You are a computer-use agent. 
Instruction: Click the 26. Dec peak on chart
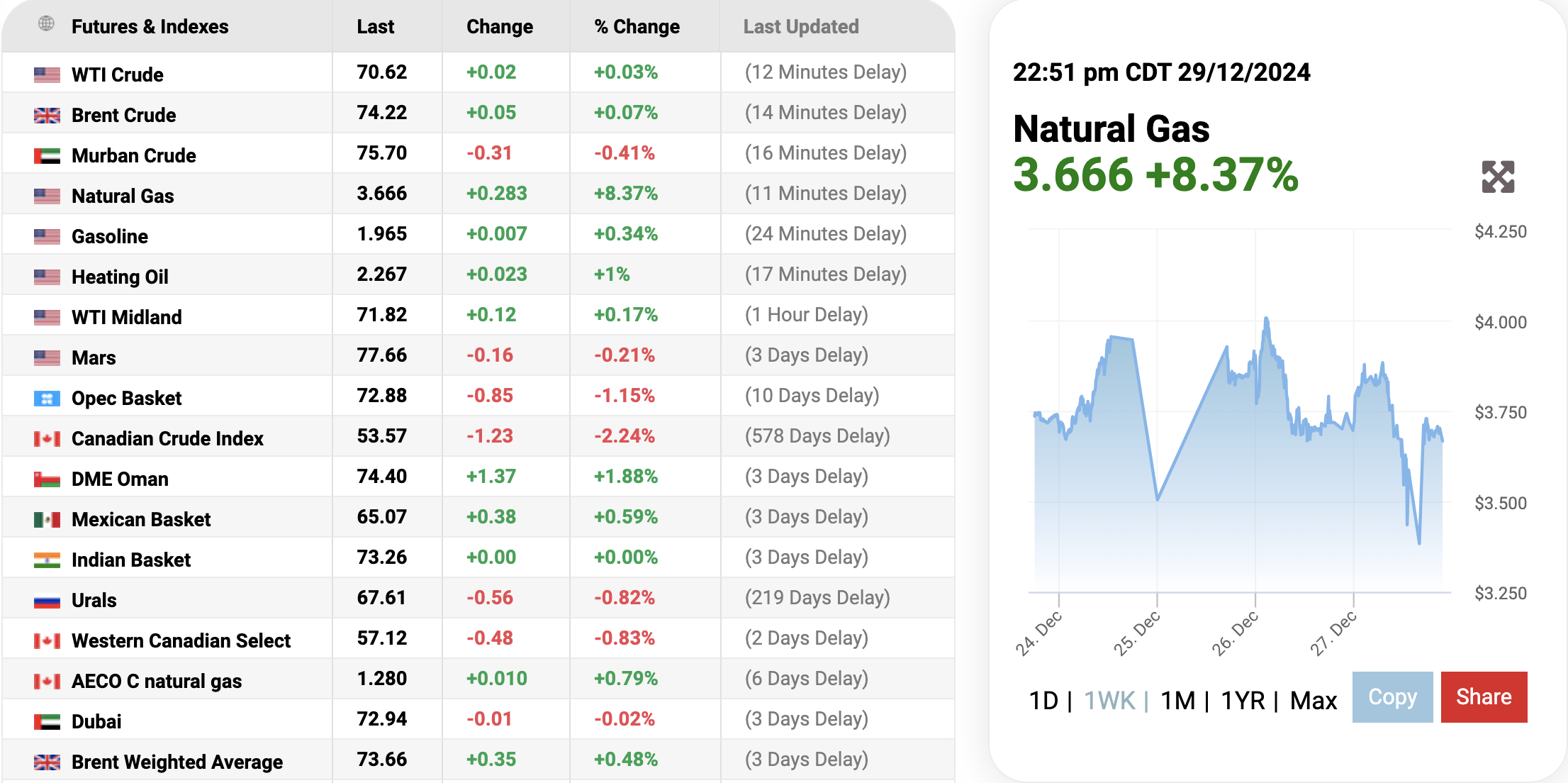pos(1266,319)
